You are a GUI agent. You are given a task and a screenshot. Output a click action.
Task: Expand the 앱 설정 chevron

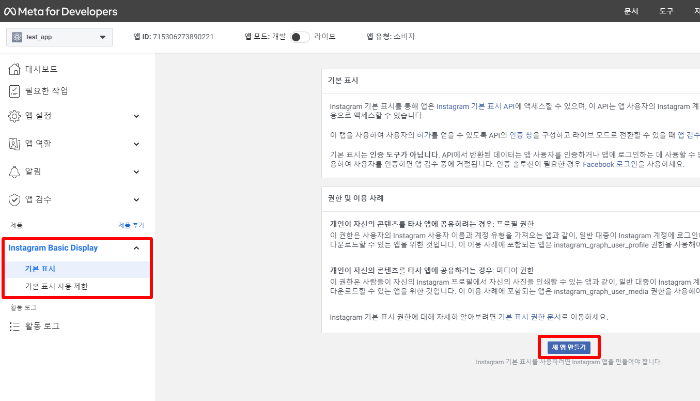[137, 116]
